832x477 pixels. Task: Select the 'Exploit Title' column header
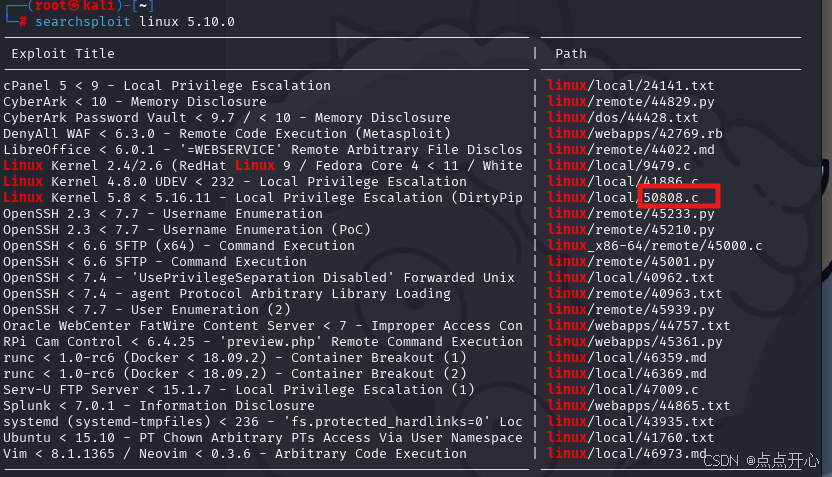point(63,54)
